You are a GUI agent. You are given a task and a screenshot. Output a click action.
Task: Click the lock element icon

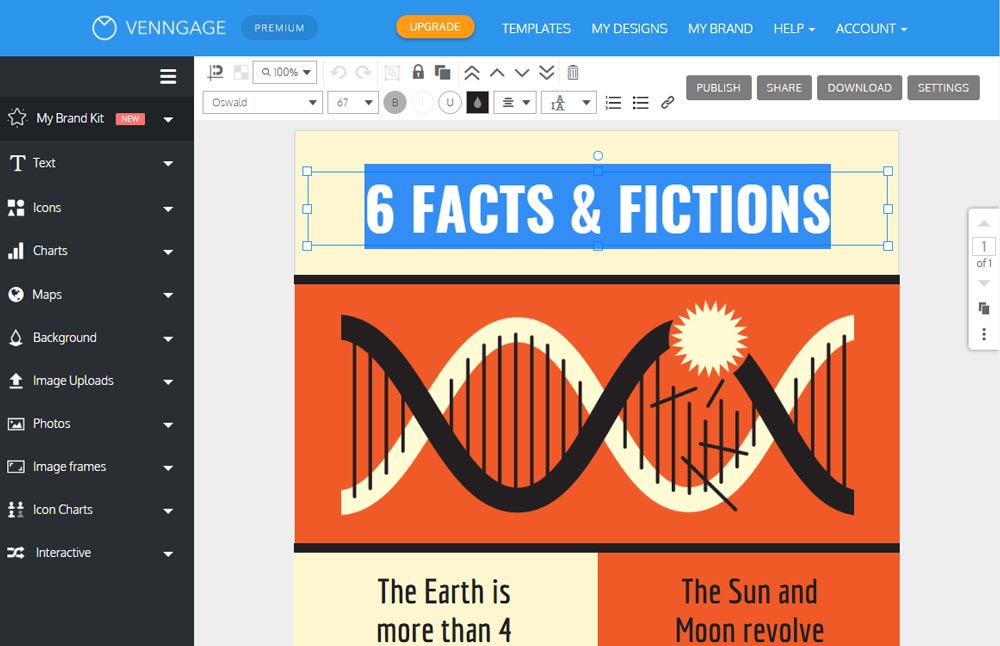[x=418, y=72]
